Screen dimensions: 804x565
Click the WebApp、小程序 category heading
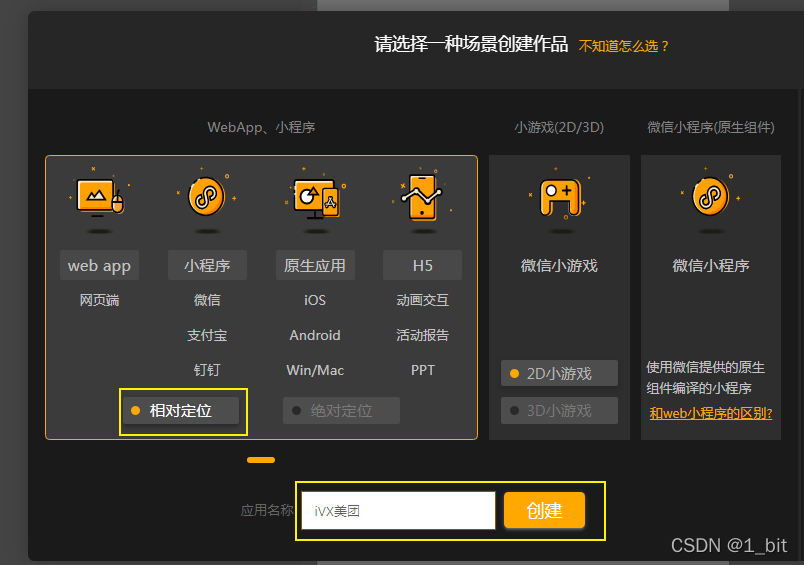(x=261, y=127)
